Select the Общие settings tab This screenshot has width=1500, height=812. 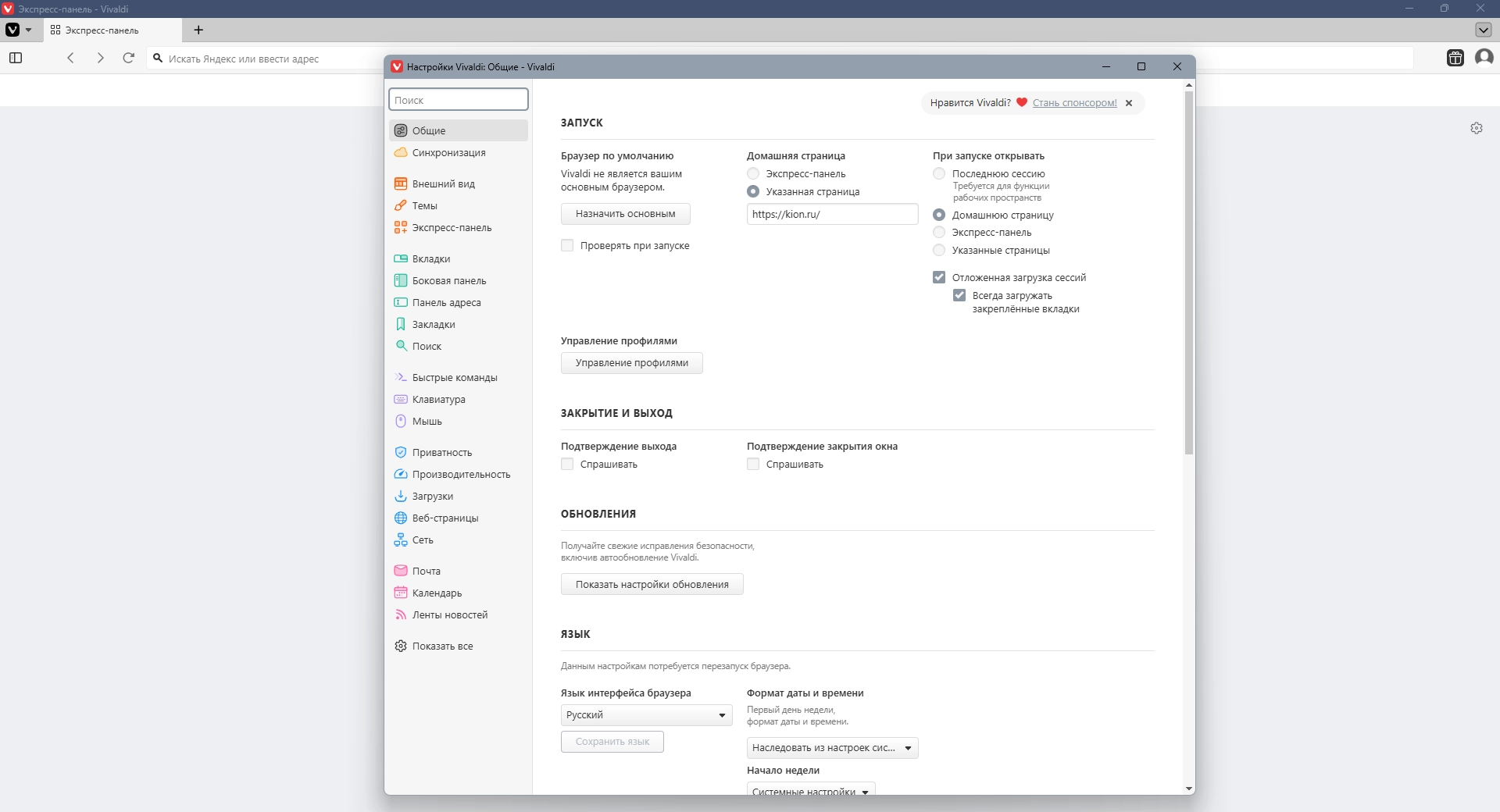(459, 130)
